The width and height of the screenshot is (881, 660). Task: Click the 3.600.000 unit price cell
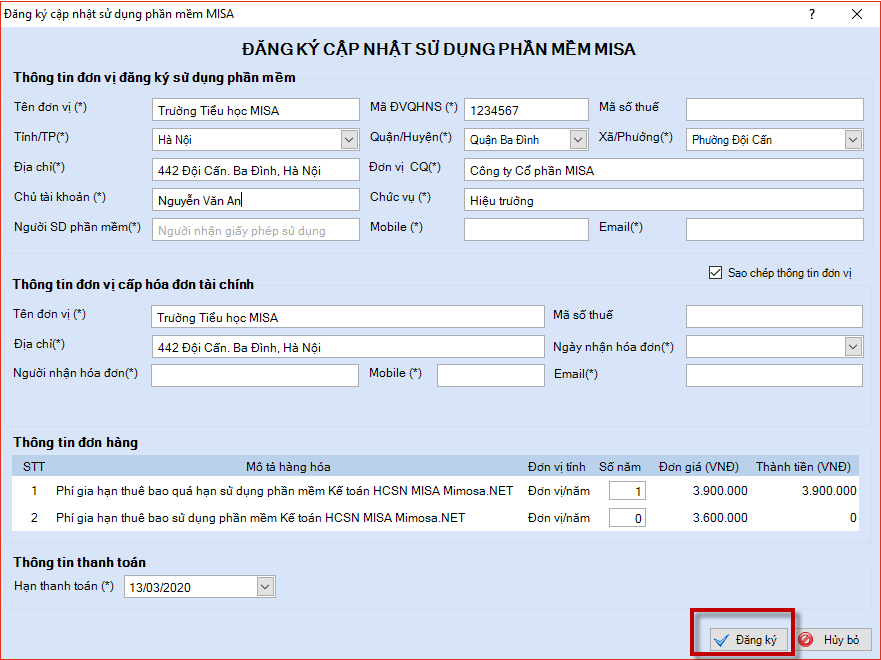click(720, 518)
